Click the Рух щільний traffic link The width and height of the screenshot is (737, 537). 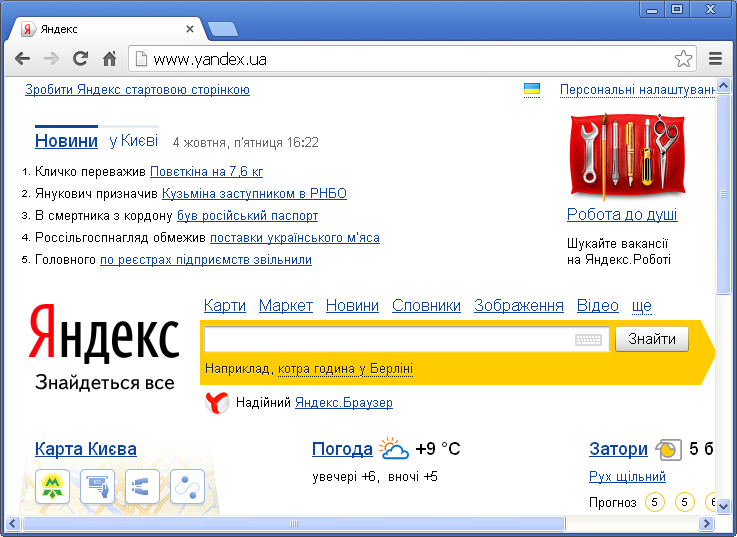tap(627, 477)
